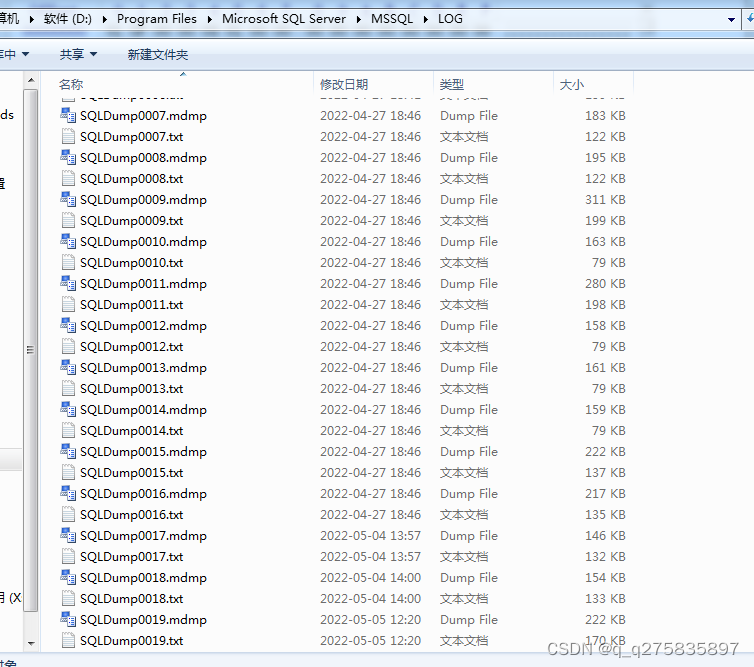754x667 pixels.
Task: Click the 163 KB size value
Action: pos(605,241)
